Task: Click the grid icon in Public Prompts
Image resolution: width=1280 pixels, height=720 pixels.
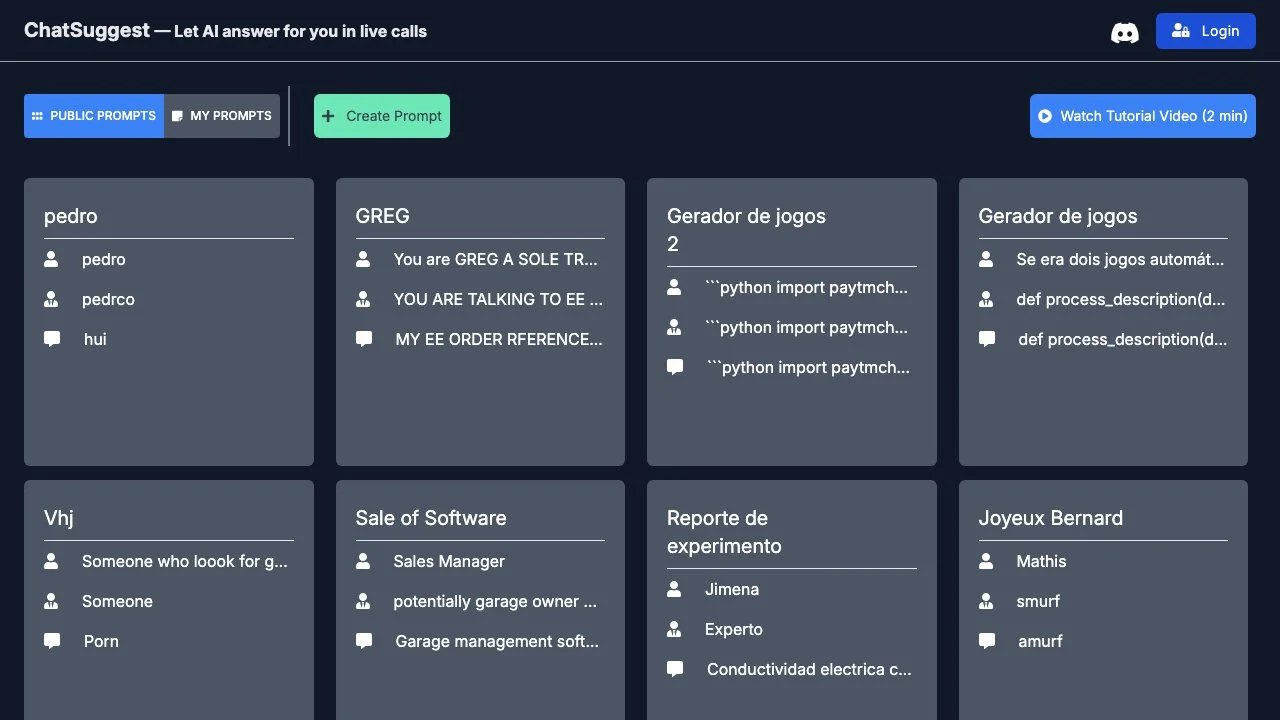Action: [37, 116]
